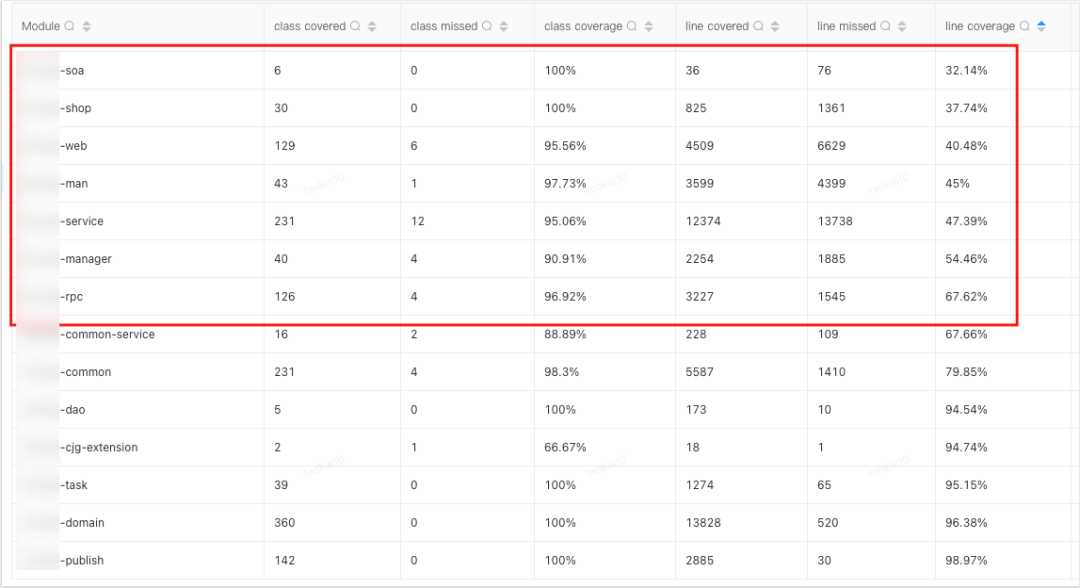Viewport: 1080px width, 588px height.
Task: Click the line coverage header label
Action: 980,26
